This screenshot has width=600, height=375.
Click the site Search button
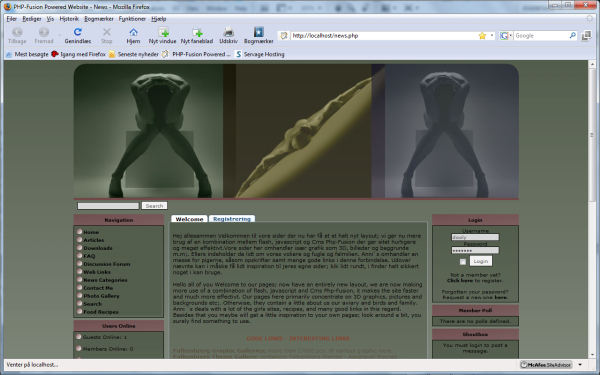[x=154, y=206]
